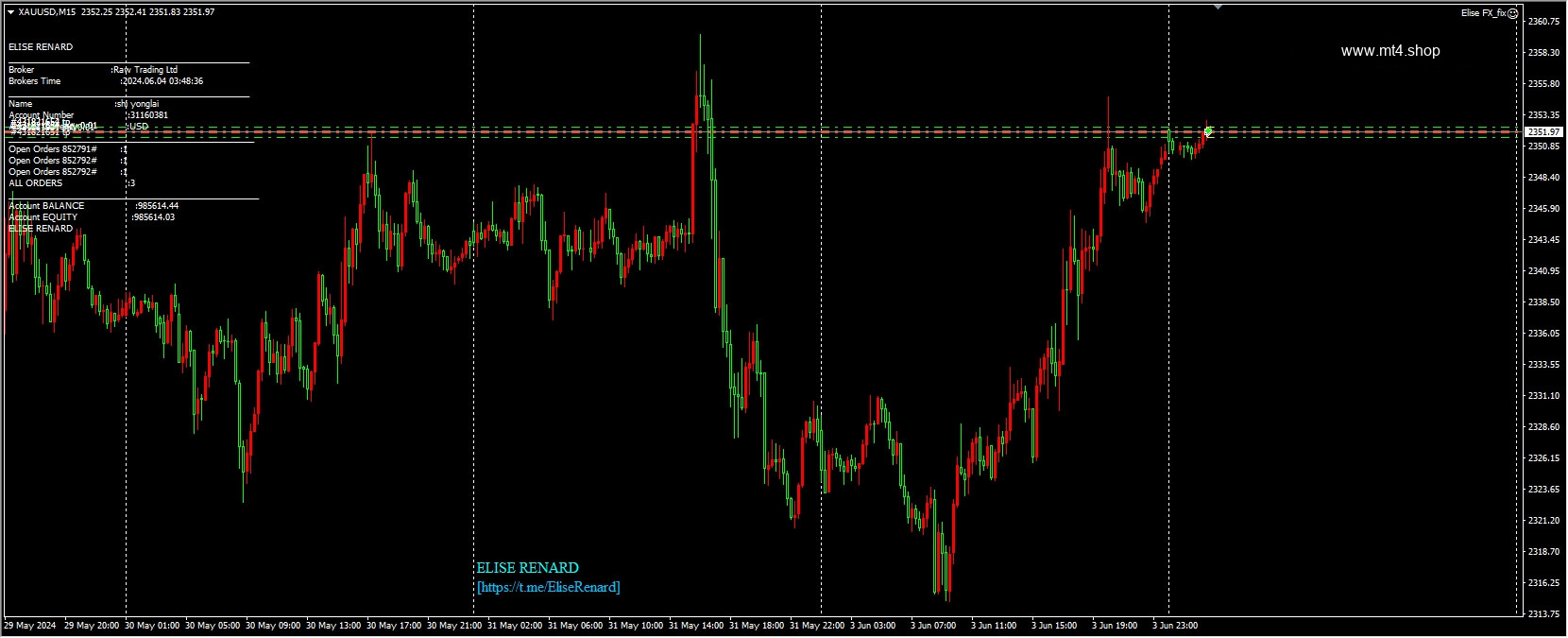Viewport: 1568px width, 638px height.
Task: Click the name value shi yonglai
Action: click(x=137, y=104)
